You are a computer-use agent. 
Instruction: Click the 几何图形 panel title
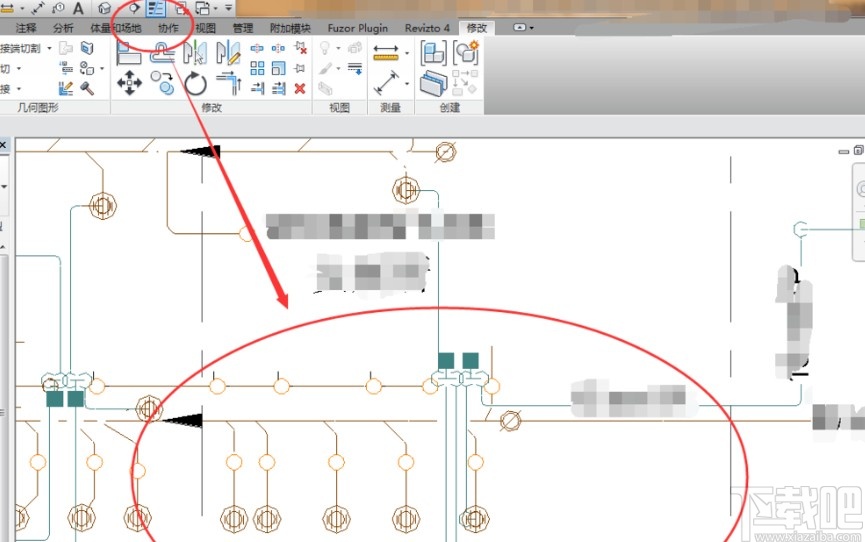point(38,108)
